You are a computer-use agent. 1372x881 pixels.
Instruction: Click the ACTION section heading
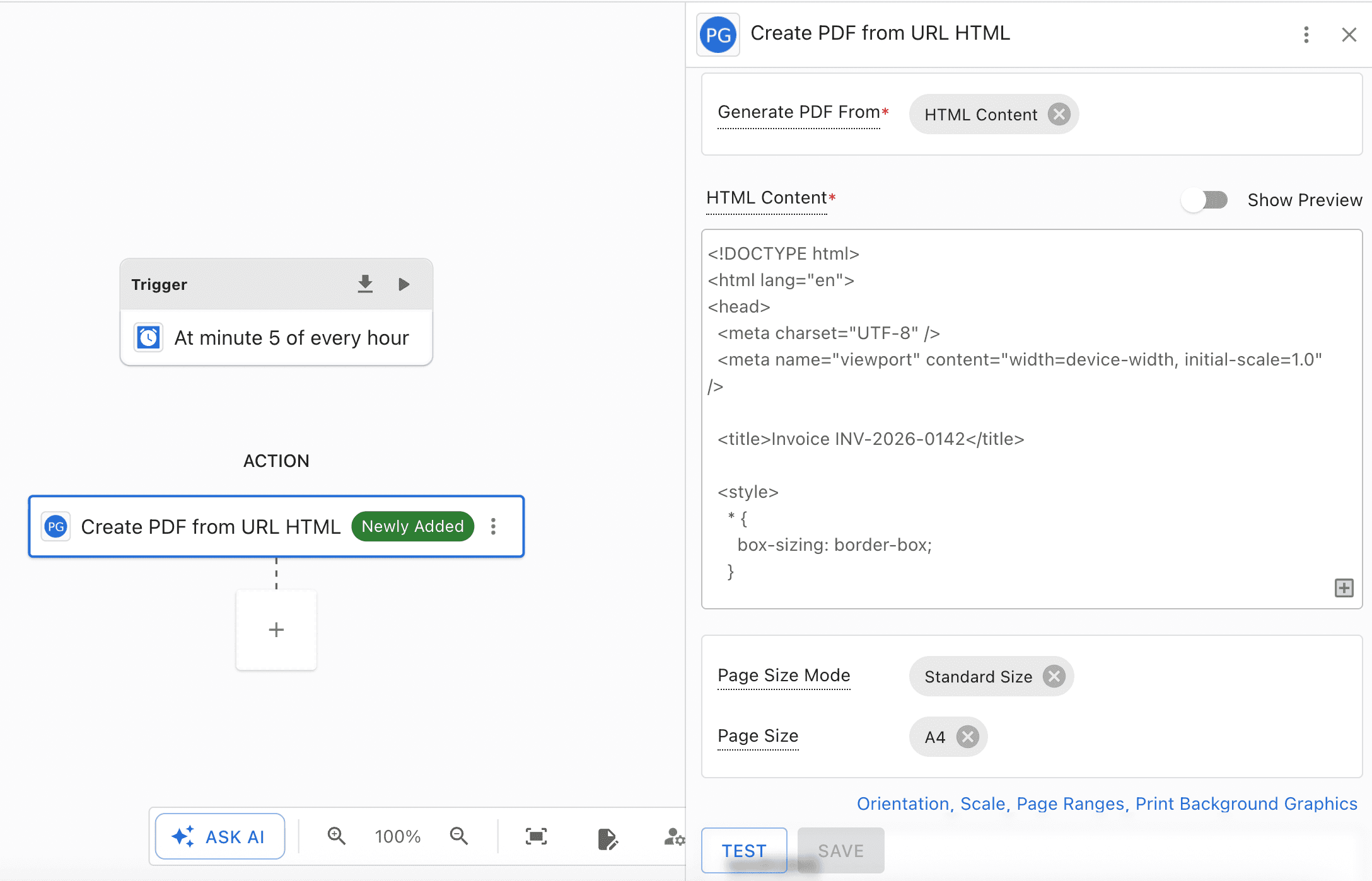click(x=276, y=461)
